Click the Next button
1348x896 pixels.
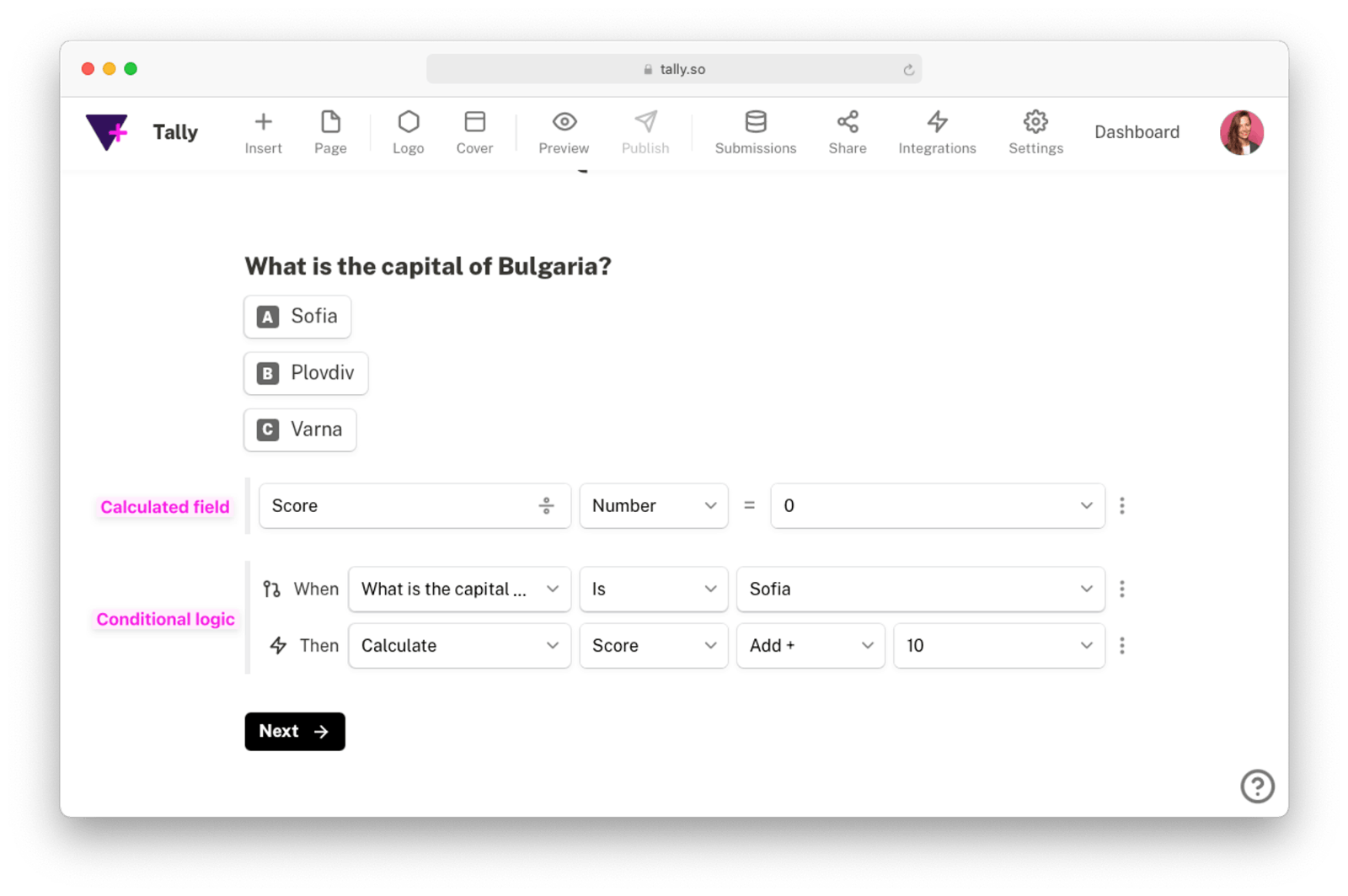tap(295, 731)
